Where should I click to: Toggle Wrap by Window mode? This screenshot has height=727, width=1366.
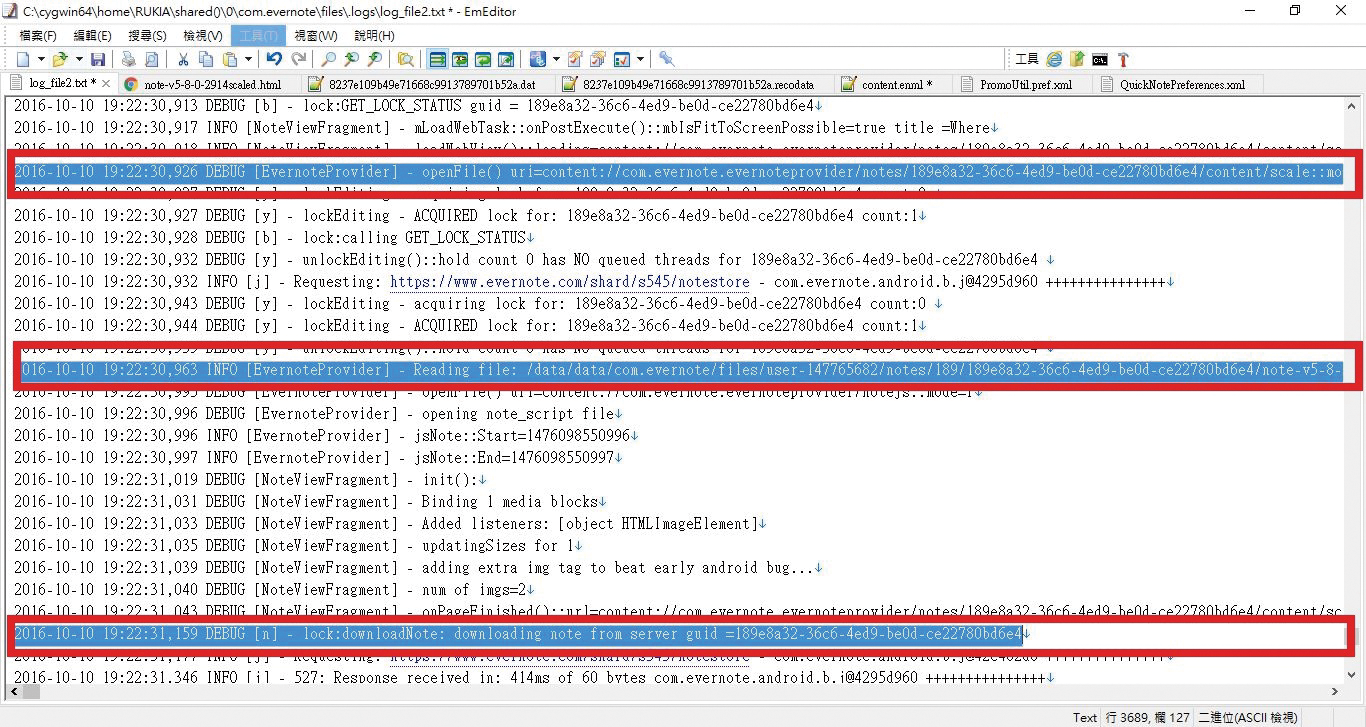(483, 59)
